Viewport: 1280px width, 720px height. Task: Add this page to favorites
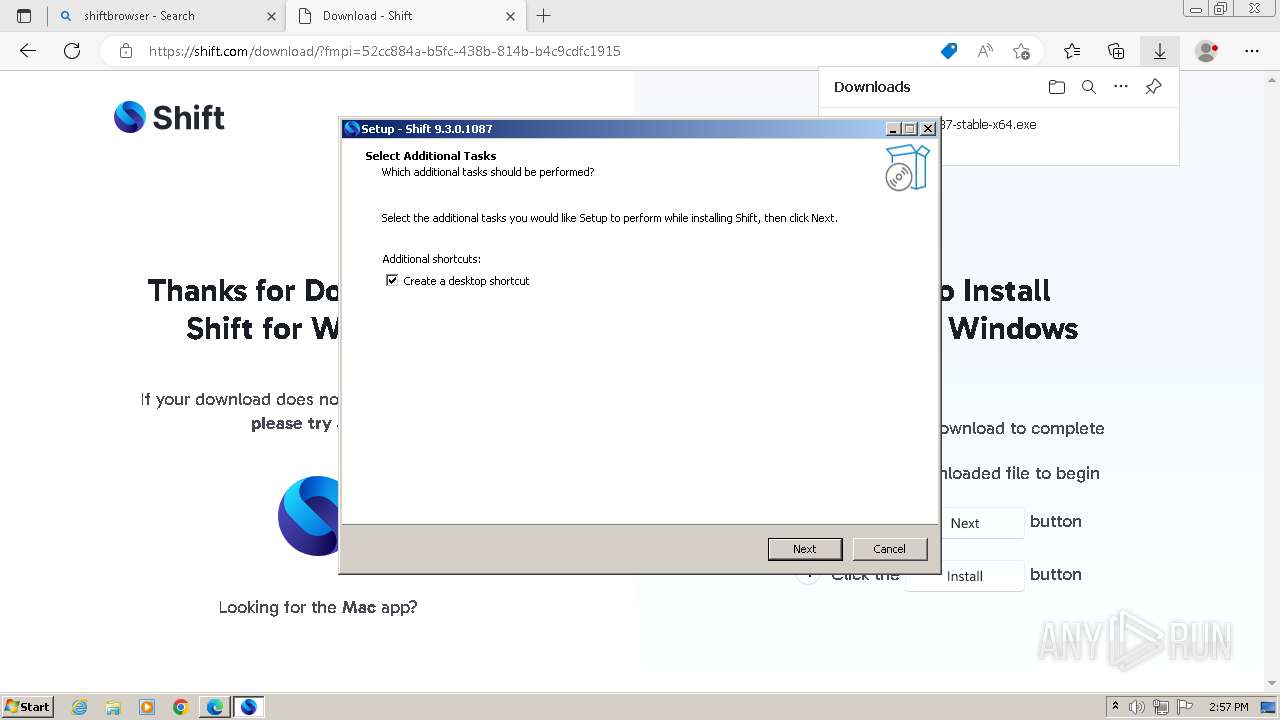pos(1021,51)
